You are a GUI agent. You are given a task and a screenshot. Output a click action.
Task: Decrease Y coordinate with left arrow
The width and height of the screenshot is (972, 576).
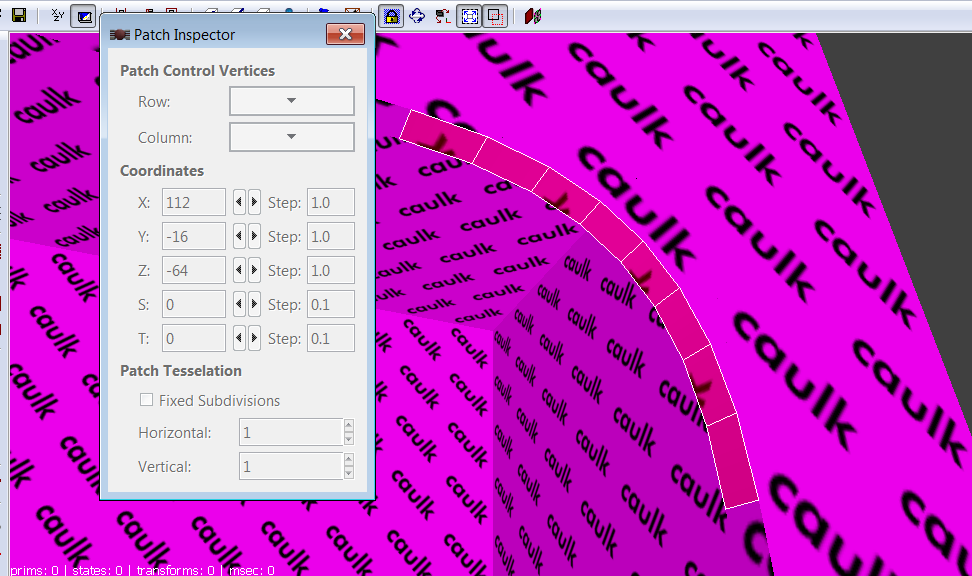pos(239,237)
